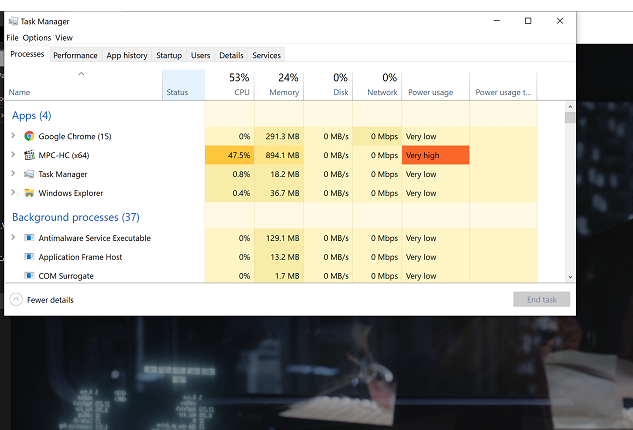
Task: Click the Task Manager title bar icon
Action: coord(13,21)
